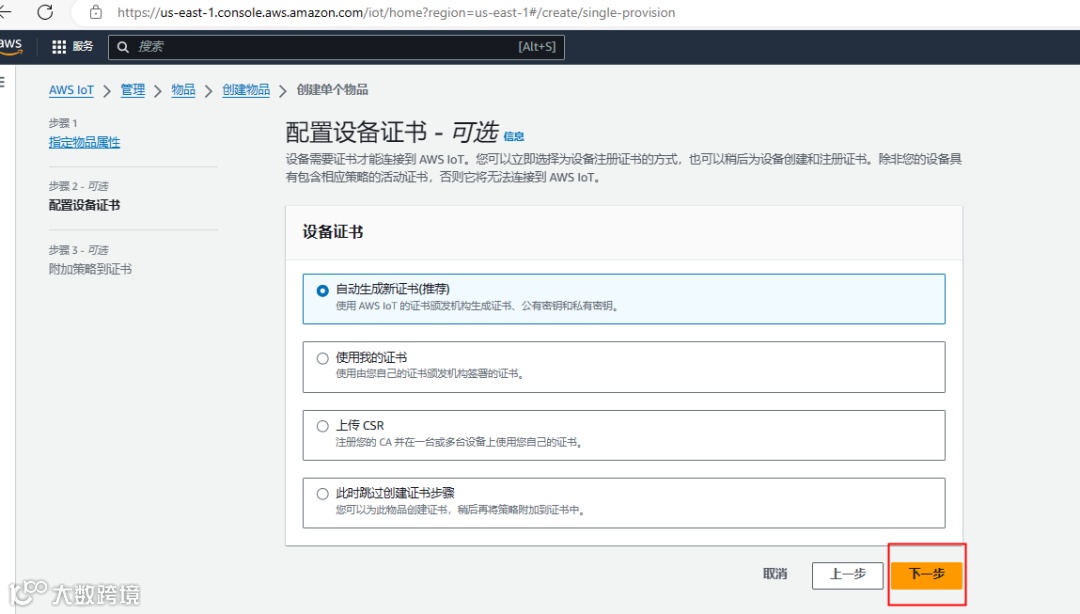The width and height of the screenshot is (1080, 614).
Task: Click the 设备证书 section heading
Action: click(333, 232)
